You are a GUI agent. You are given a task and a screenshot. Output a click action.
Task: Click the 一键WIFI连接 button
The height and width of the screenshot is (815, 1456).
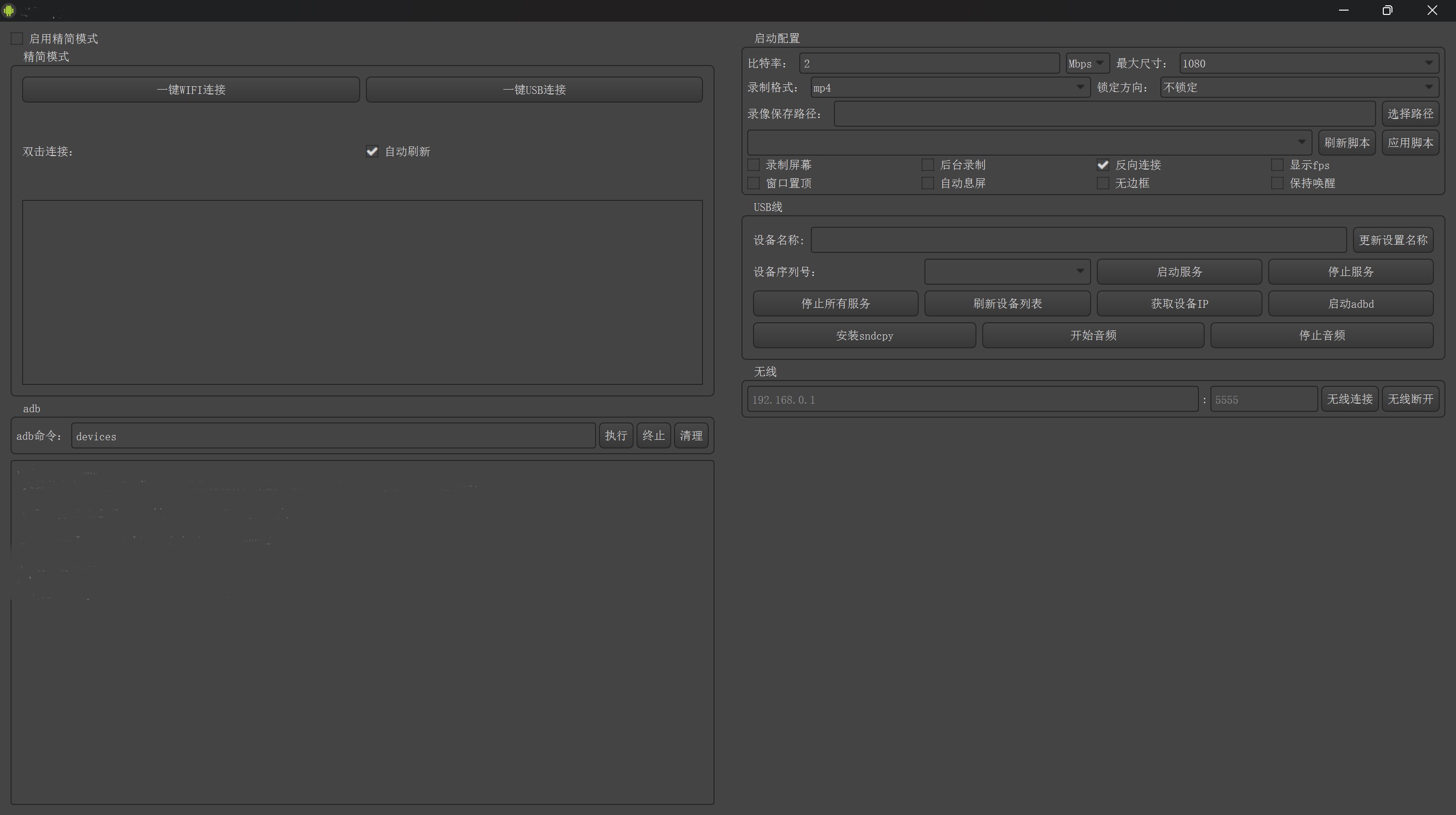click(191, 89)
